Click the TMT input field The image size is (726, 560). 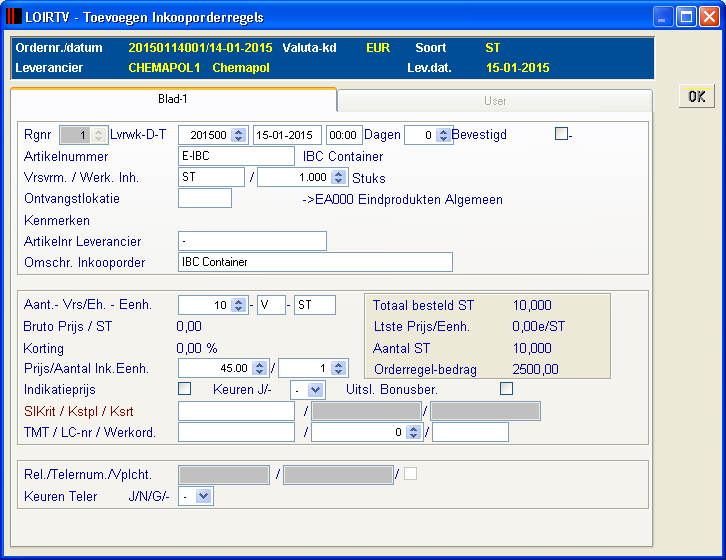point(236,432)
